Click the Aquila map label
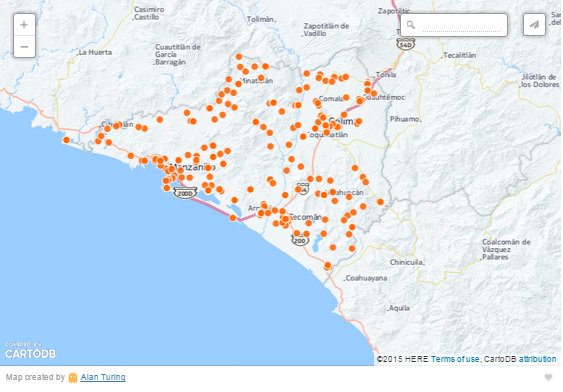This screenshot has height=392, width=563. click(x=399, y=308)
